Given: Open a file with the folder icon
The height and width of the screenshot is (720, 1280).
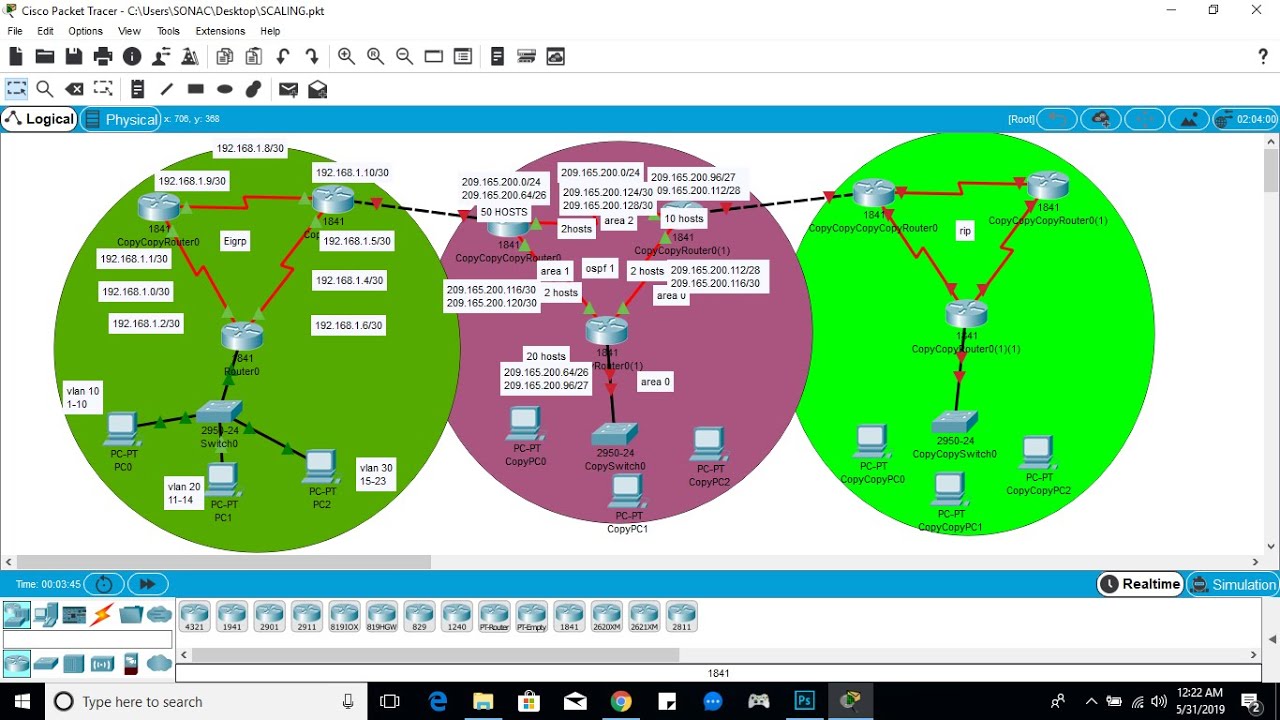Looking at the screenshot, I should tap(45, 57).
